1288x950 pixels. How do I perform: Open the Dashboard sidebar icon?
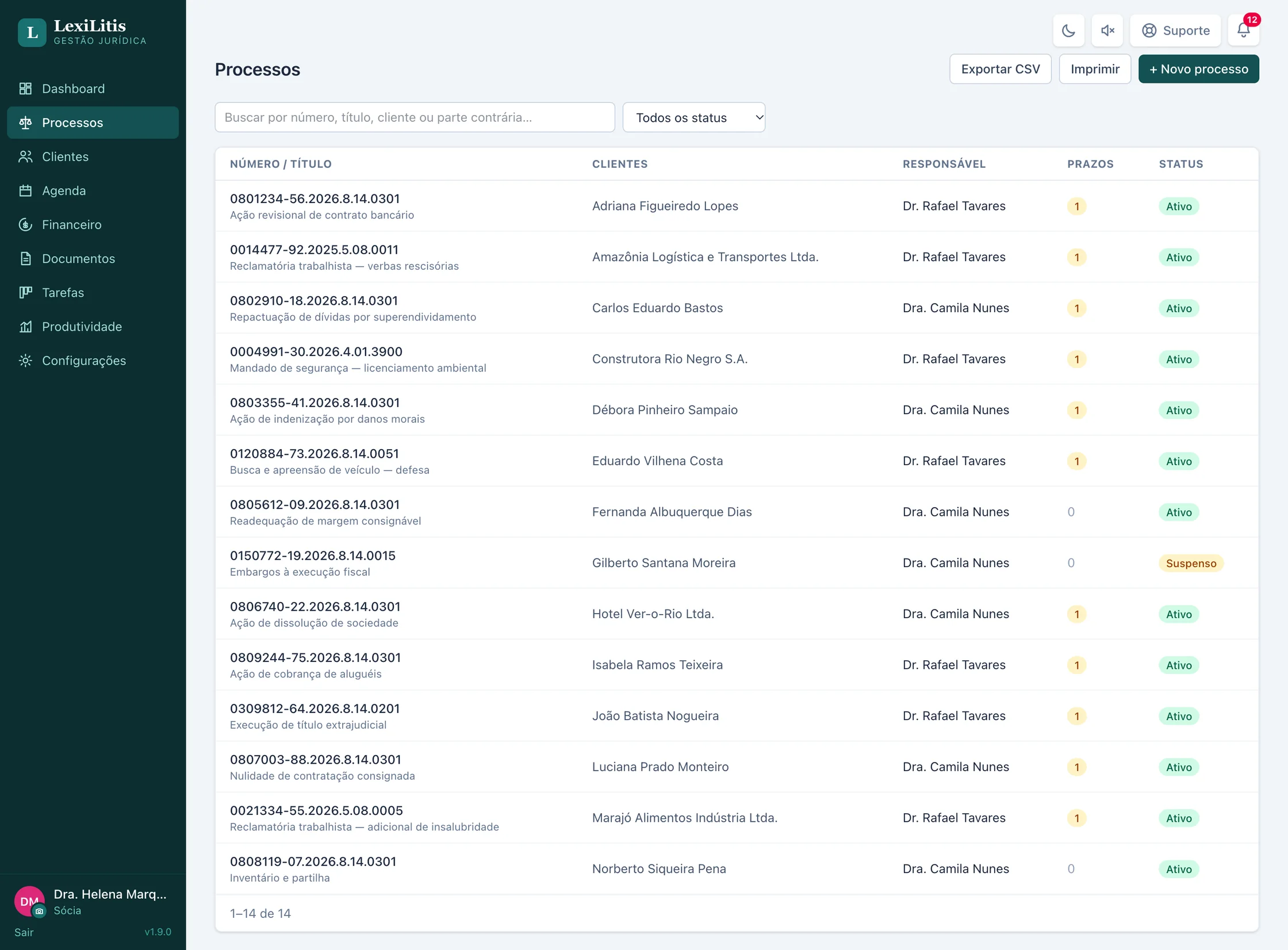pos(25,89)
